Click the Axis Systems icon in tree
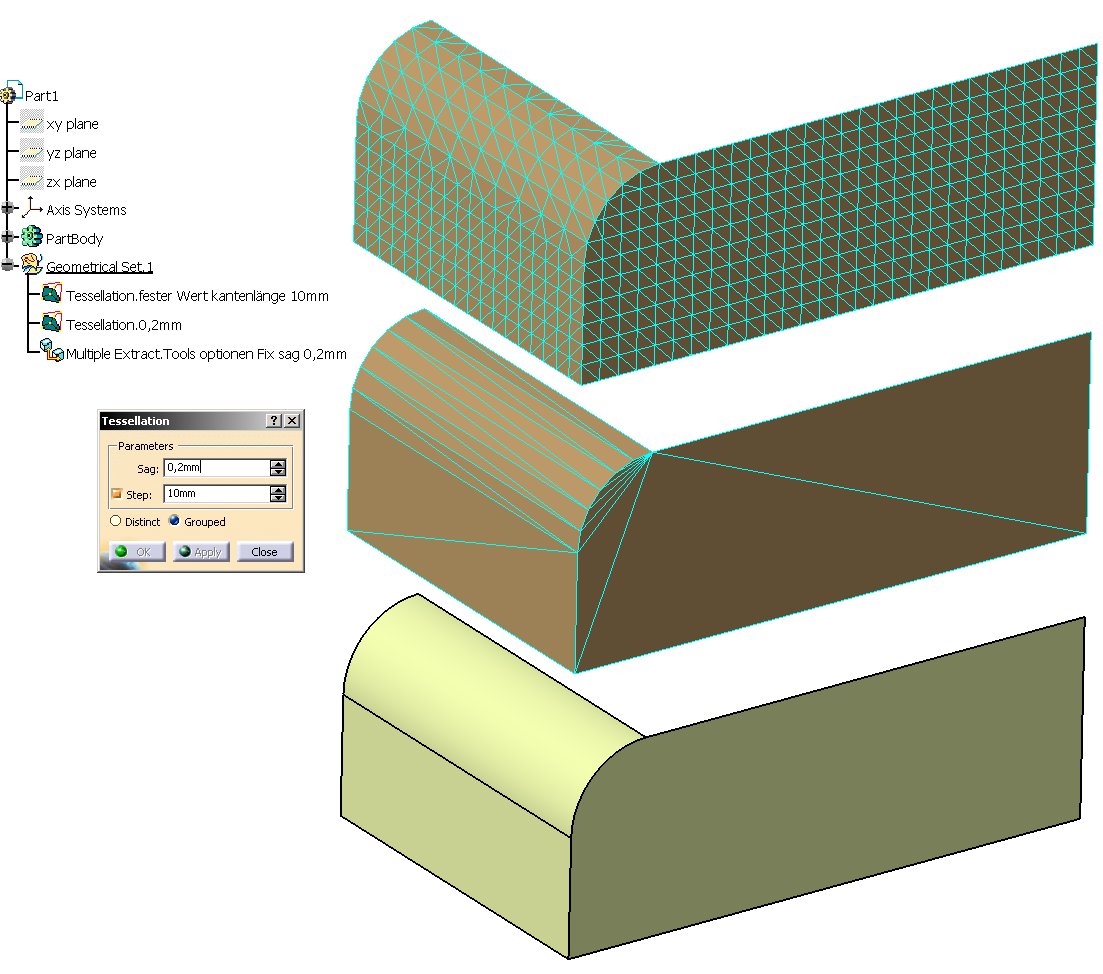Image resolution: width=1103 pixels, height=974 pixels. point(32,208)
